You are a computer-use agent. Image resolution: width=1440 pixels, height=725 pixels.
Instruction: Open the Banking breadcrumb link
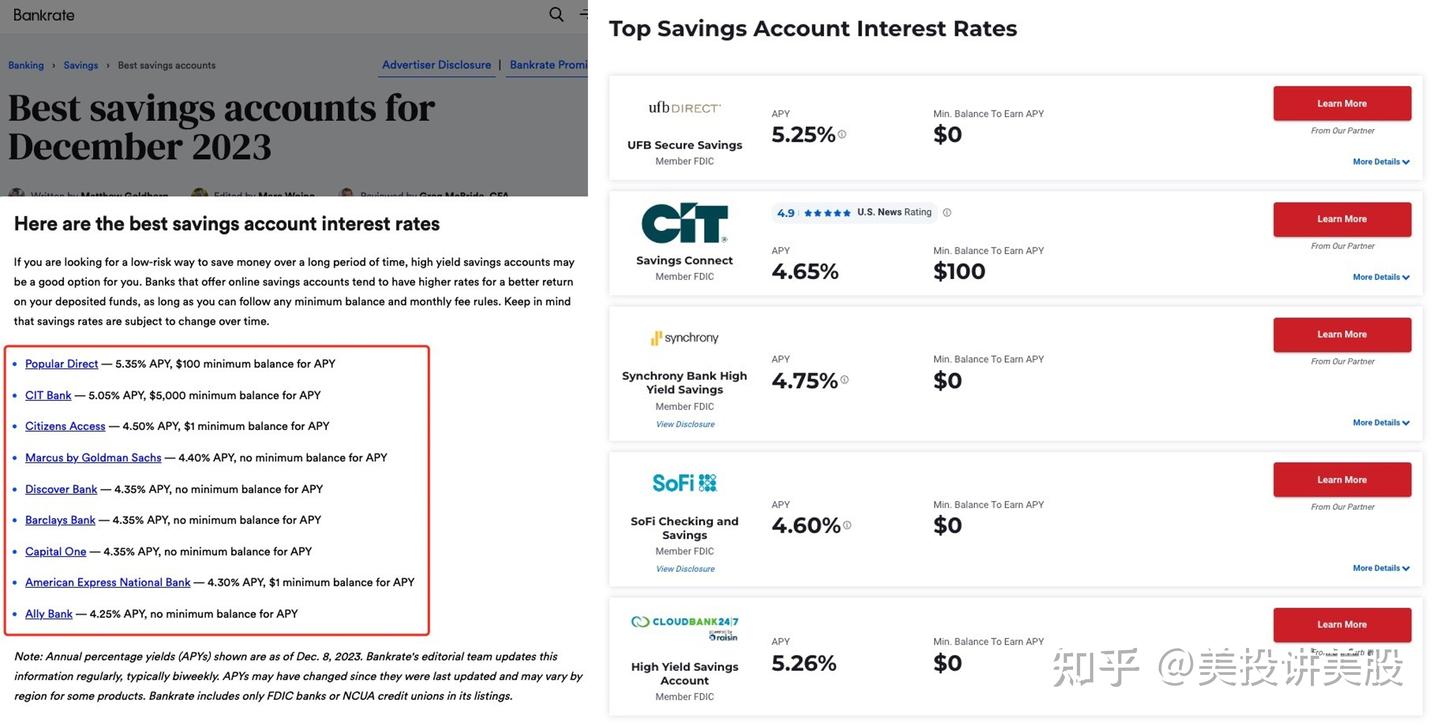coord(26,66)
